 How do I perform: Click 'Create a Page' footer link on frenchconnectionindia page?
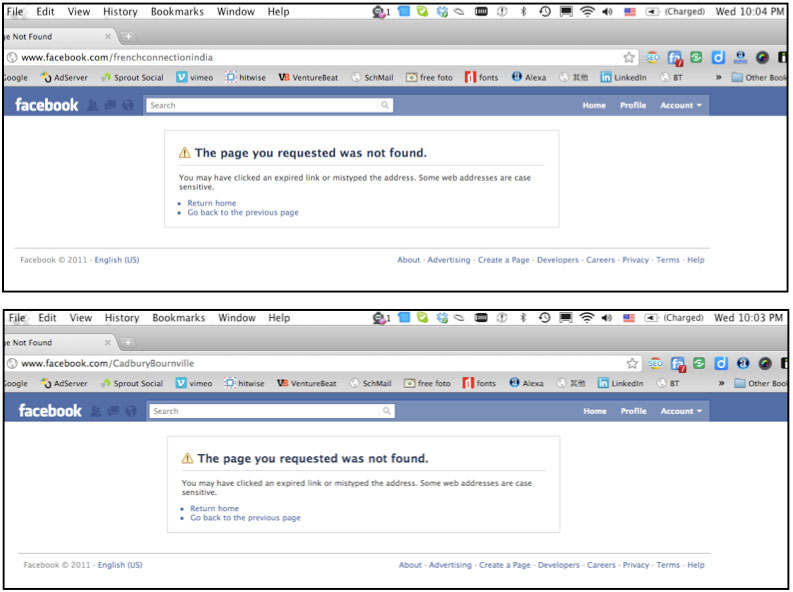coord(504,260)
